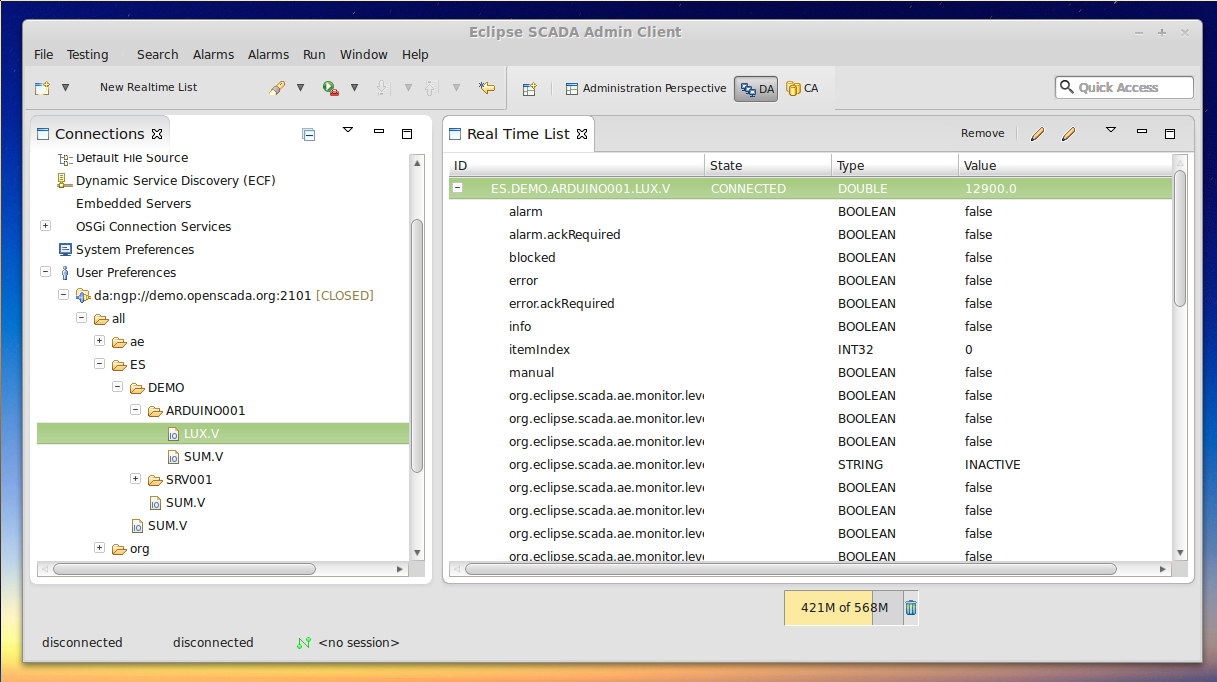Click the State column header
The width and height of the screenshot is (1217, 682).
(768, 166)
